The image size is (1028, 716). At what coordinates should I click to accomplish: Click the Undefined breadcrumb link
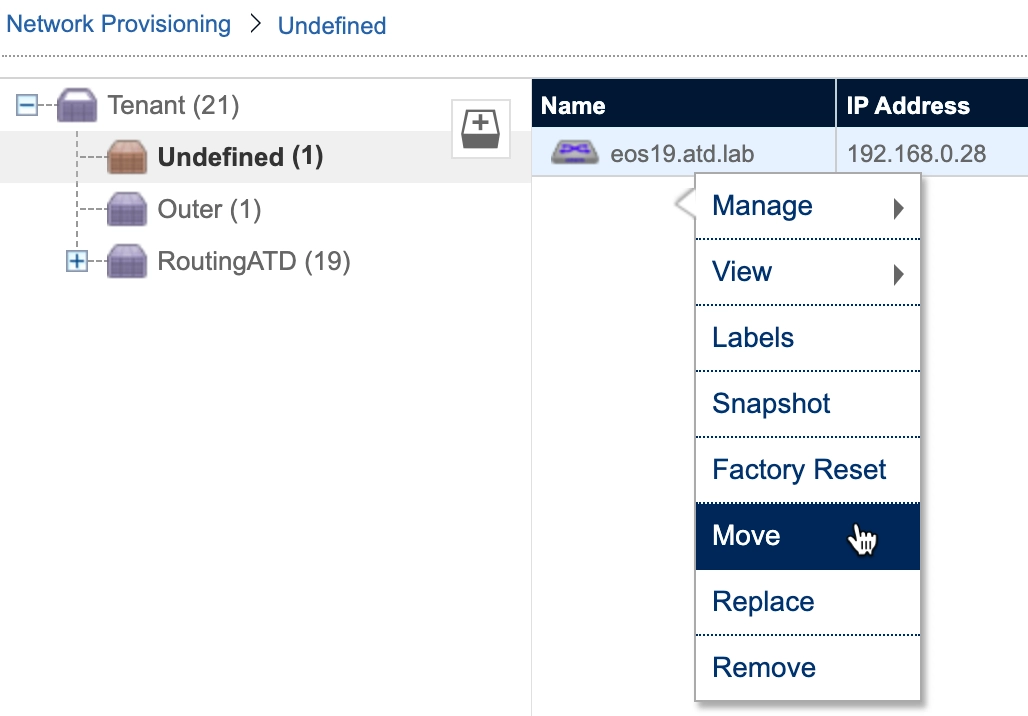(x=332, y=26)
